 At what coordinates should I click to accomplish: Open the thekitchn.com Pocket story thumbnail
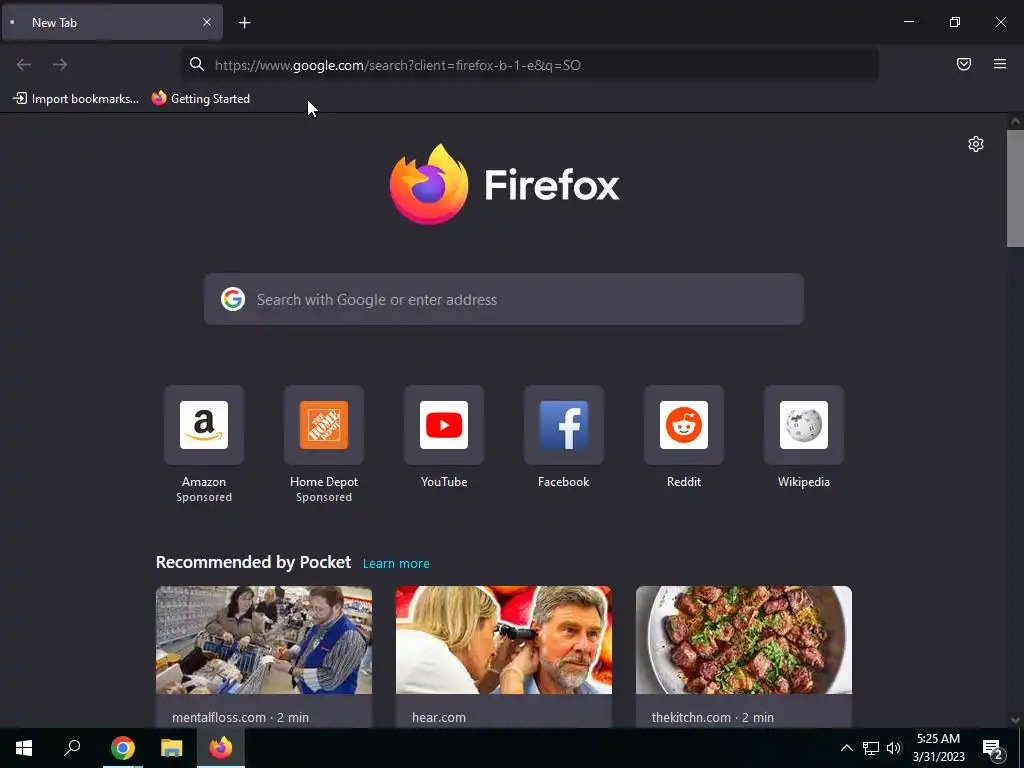coord(744,640)
